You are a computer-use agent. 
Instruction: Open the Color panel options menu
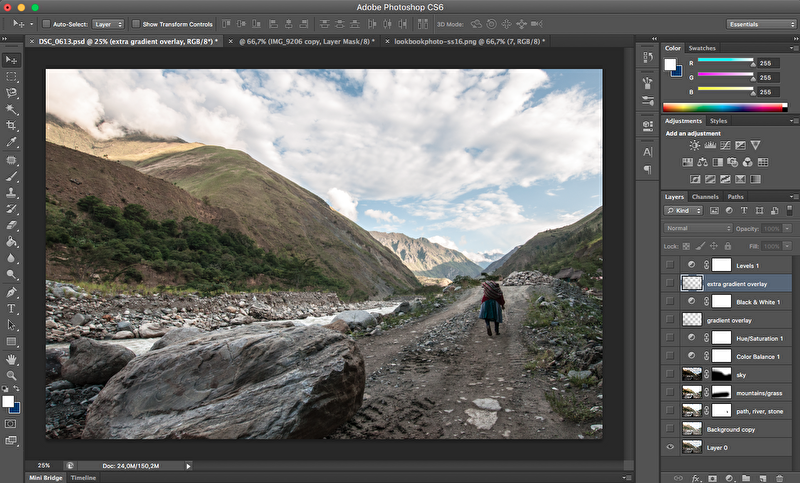point(793,48)
